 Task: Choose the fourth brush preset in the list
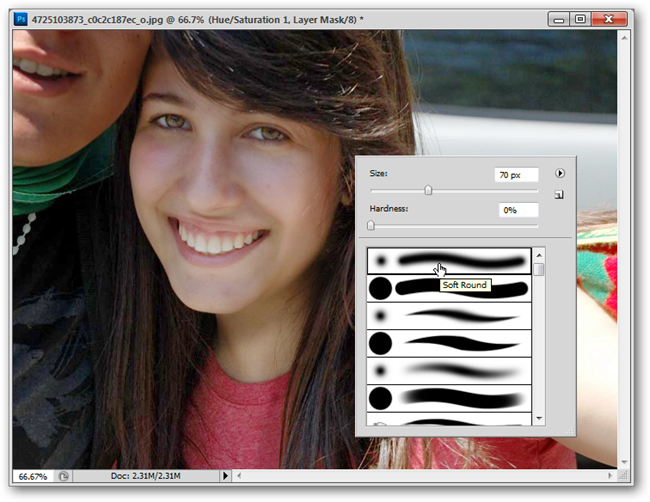point(448,344)
